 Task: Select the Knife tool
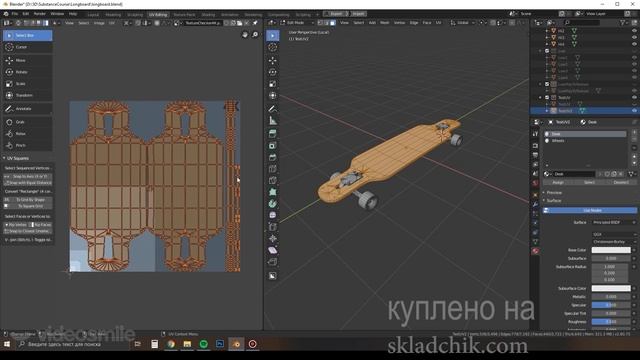(x=273, y=180)
